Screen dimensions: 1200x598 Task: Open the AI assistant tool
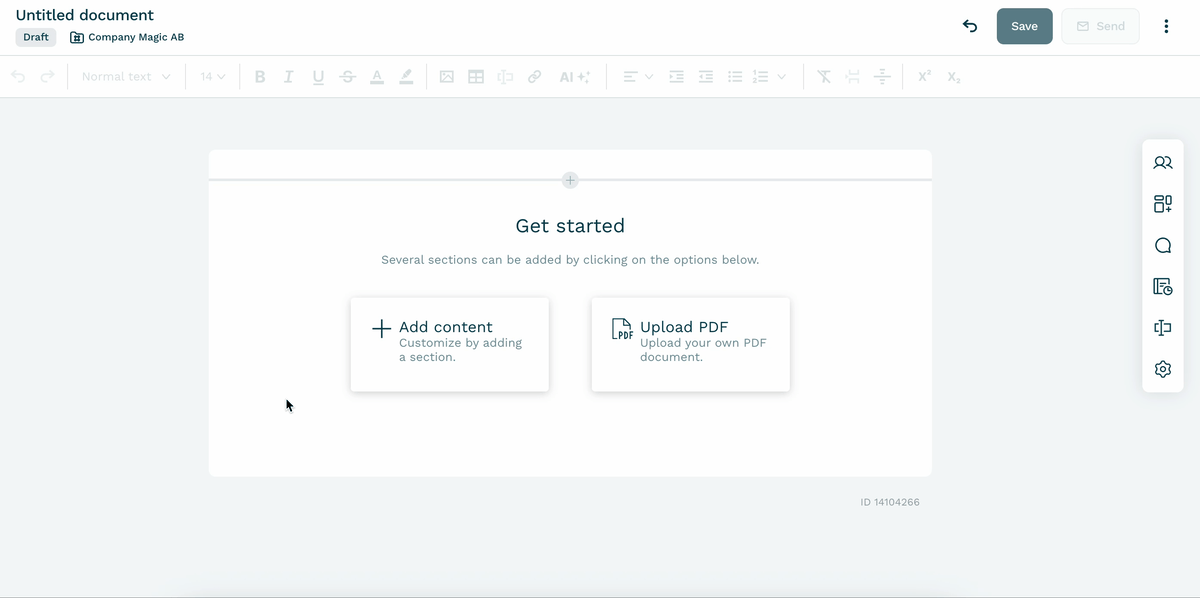tap(574, 76)
